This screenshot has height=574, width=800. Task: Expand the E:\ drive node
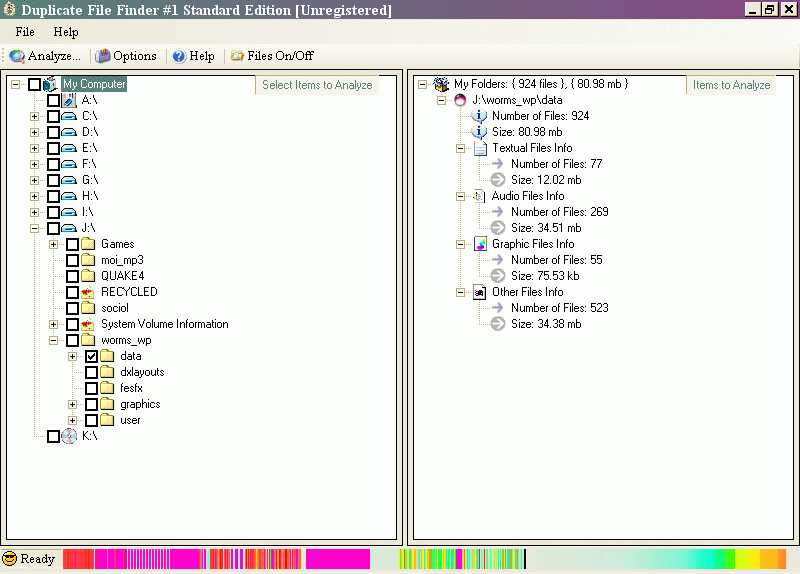[35, 148]
